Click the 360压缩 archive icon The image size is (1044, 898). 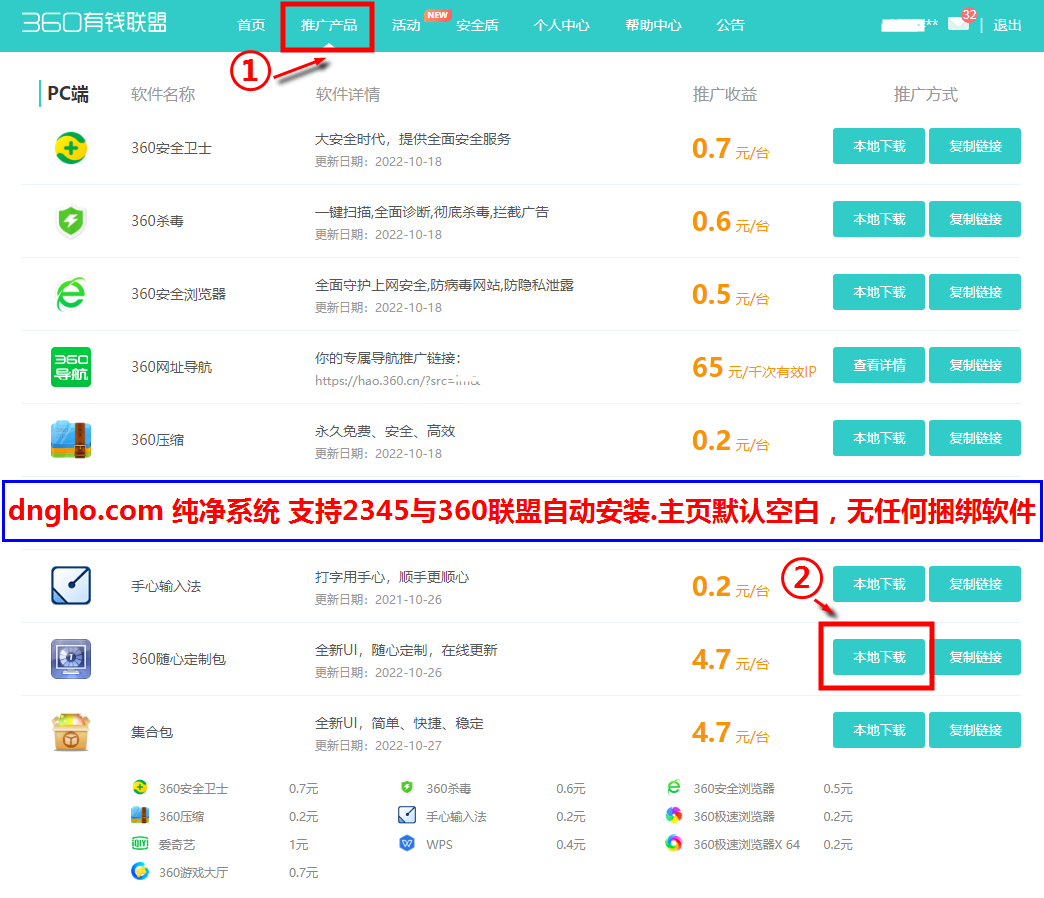click(x=71, y=439)
